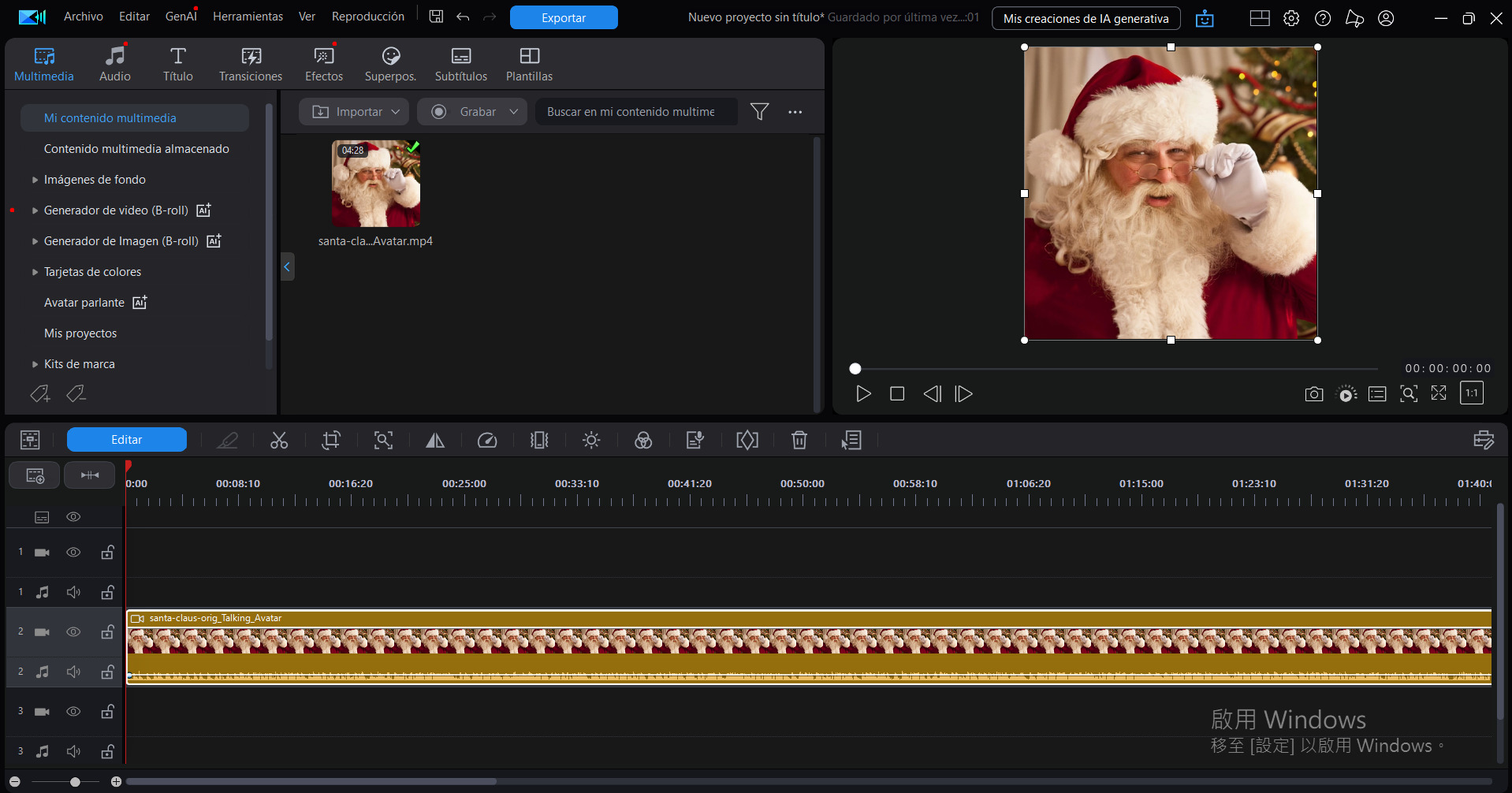Screen dimensions: 1512x793
Task: Expand the Imágenes de fondo category
Action: point(35,179)
